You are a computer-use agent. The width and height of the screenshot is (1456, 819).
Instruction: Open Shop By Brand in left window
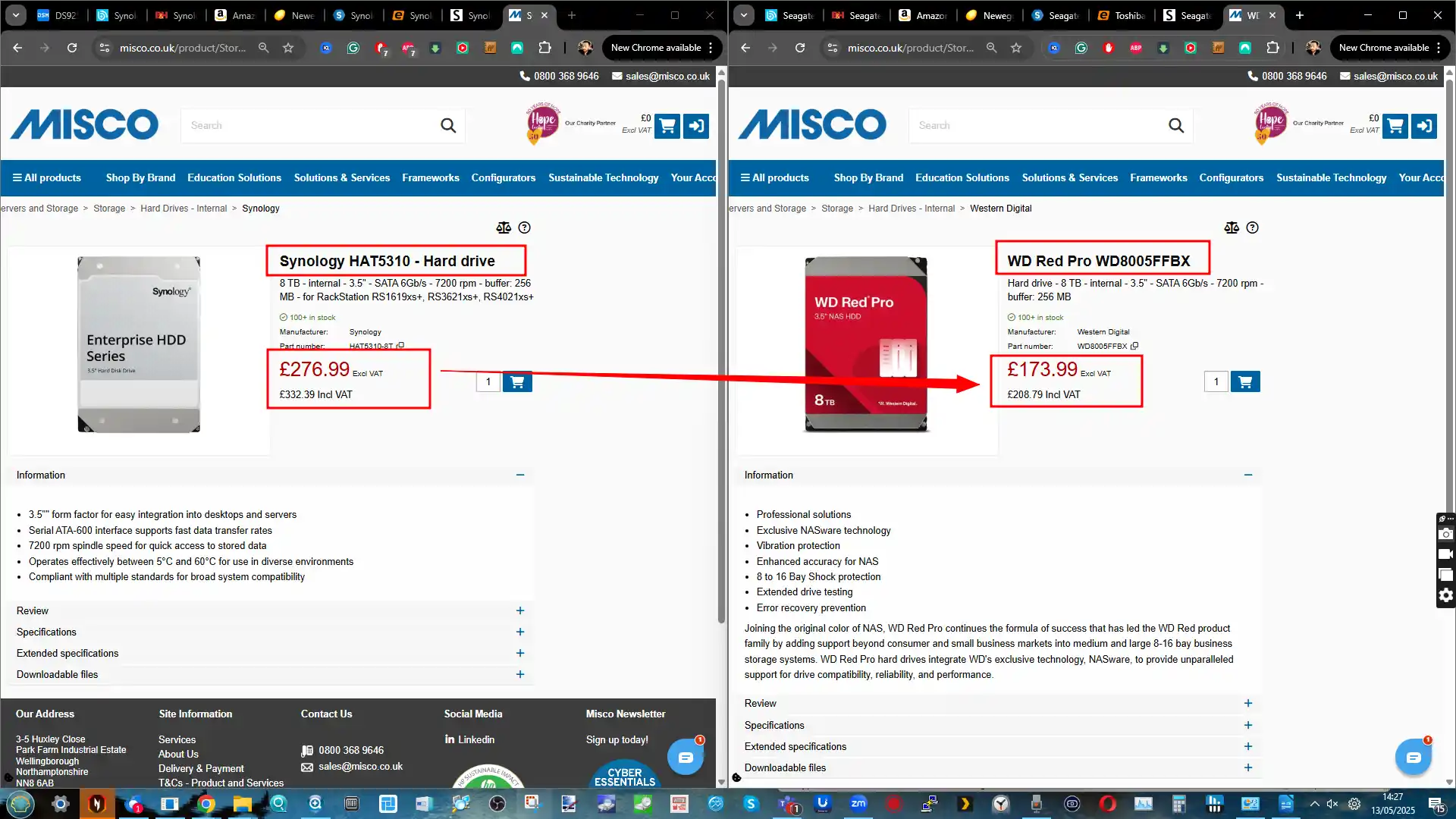[x=140, y=177]
